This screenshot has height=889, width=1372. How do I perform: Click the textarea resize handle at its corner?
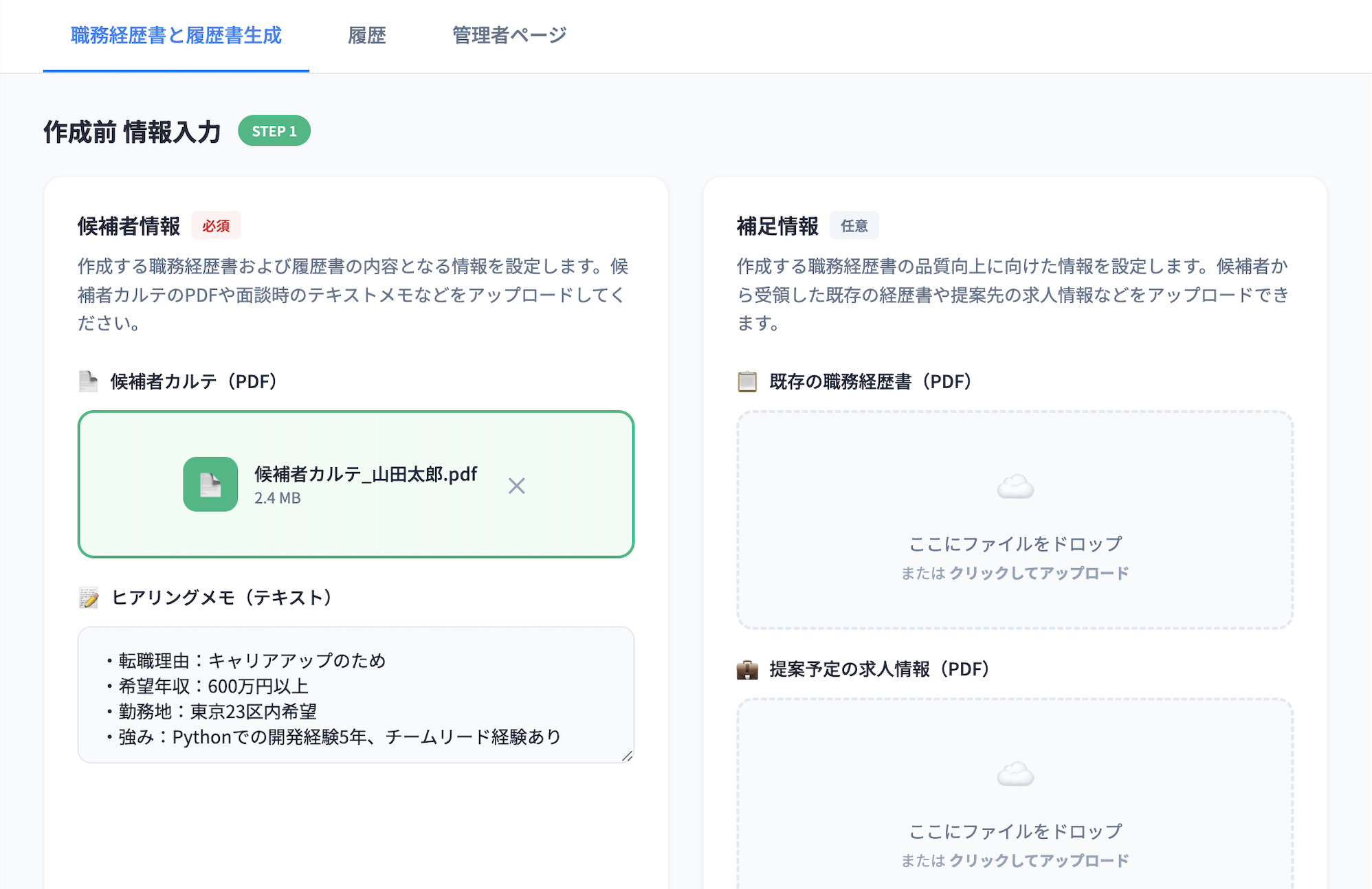point(627,756)
